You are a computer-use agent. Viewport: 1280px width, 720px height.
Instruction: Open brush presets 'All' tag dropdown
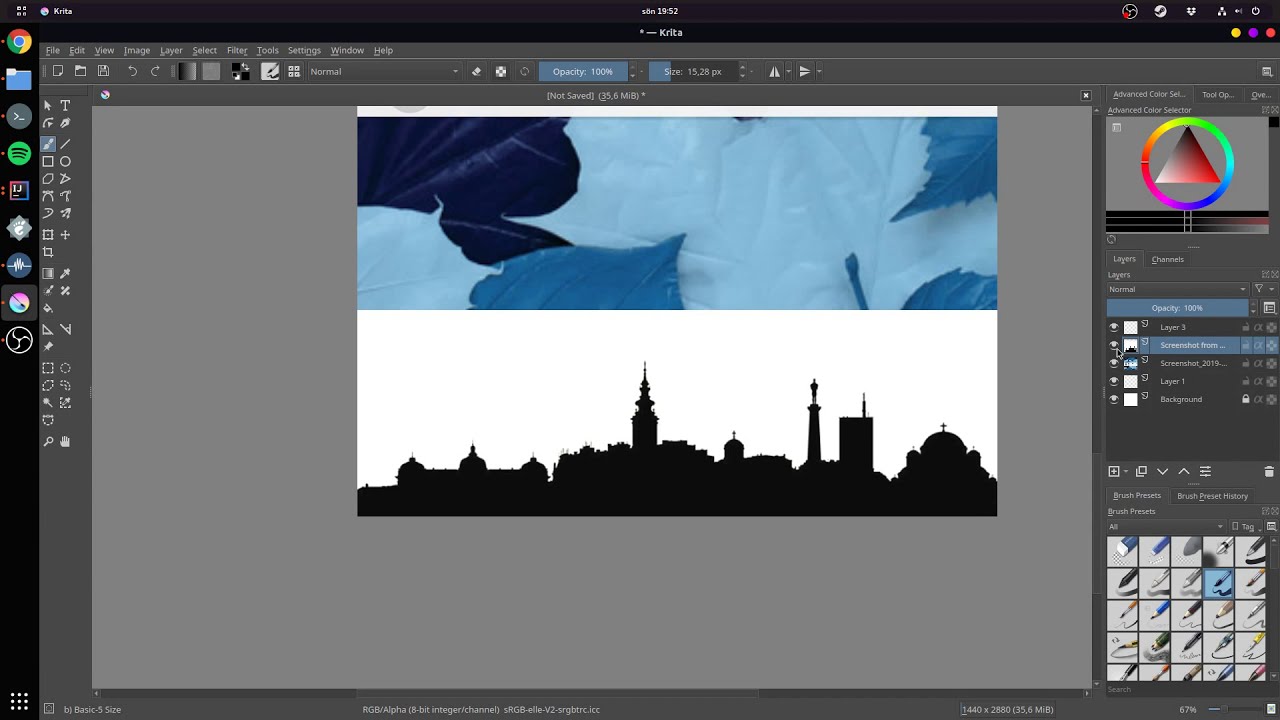[x=1166, y=526]
